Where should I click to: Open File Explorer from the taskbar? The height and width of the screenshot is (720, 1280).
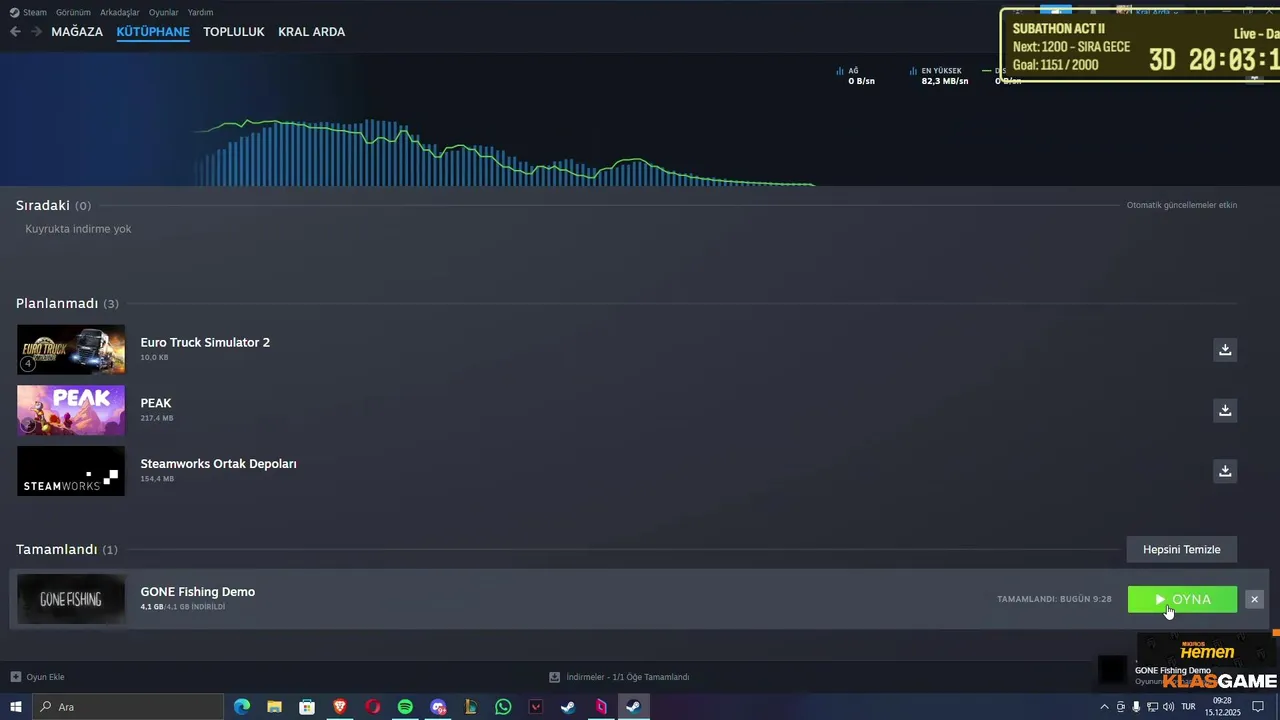[274, 707]
